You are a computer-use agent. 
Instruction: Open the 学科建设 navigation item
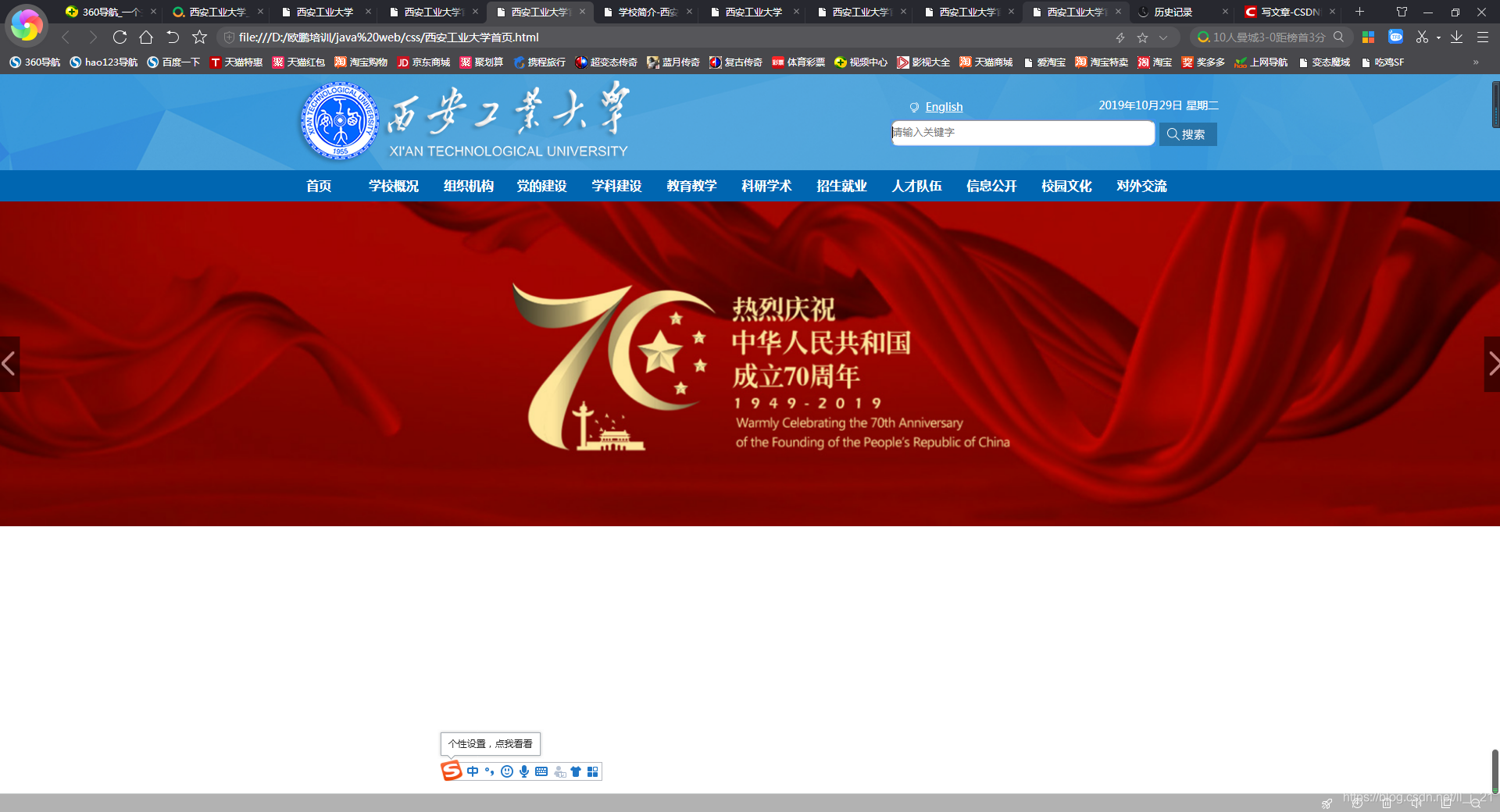pos(616,186)
